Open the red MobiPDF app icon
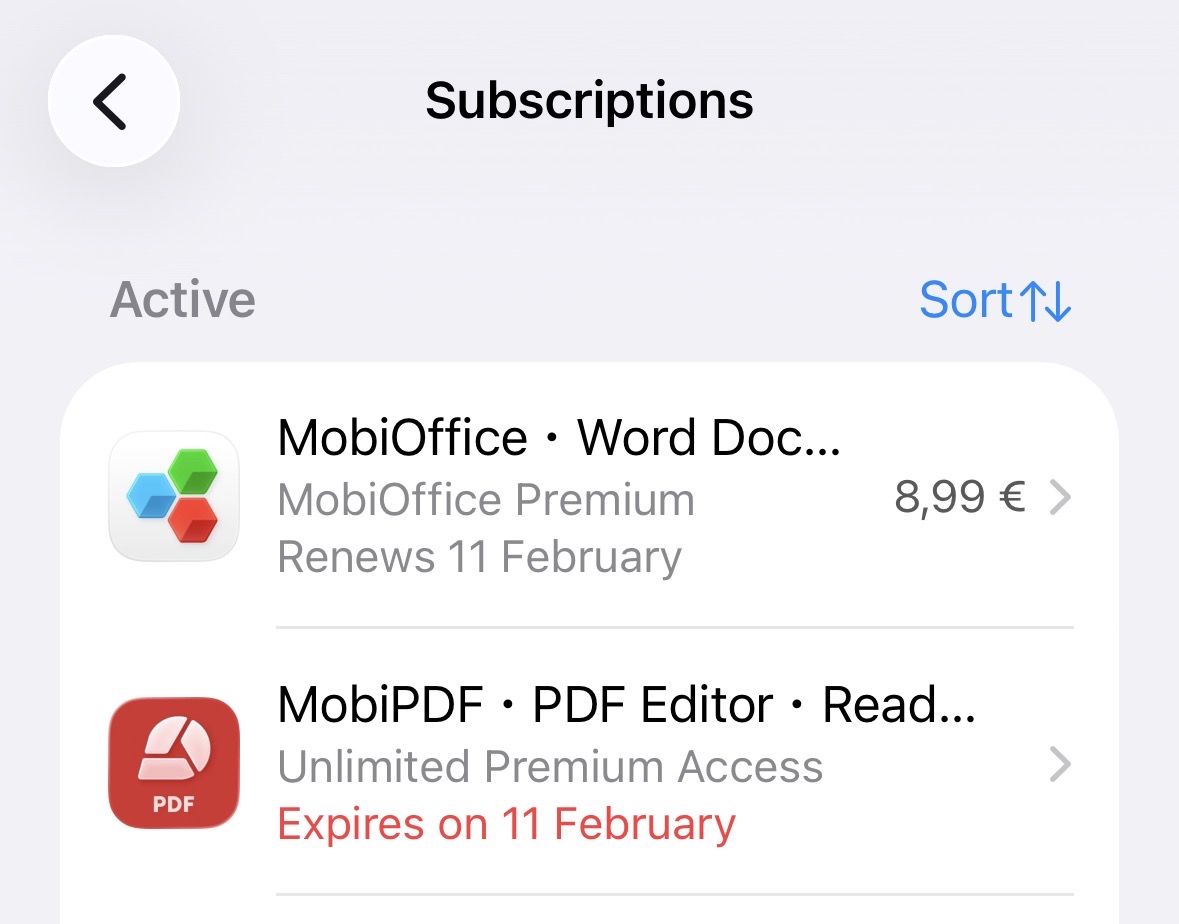 click(174, 763)
